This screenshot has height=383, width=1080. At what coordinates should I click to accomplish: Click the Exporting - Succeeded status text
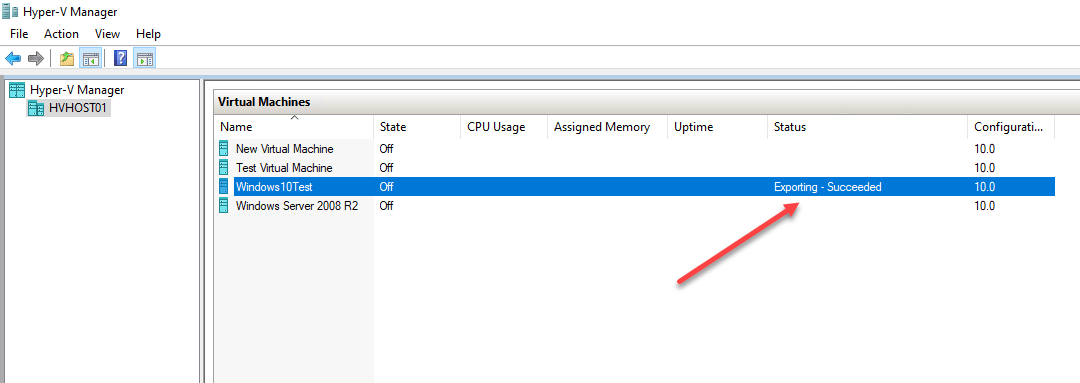pyautogui.click(x=827, y=187)
